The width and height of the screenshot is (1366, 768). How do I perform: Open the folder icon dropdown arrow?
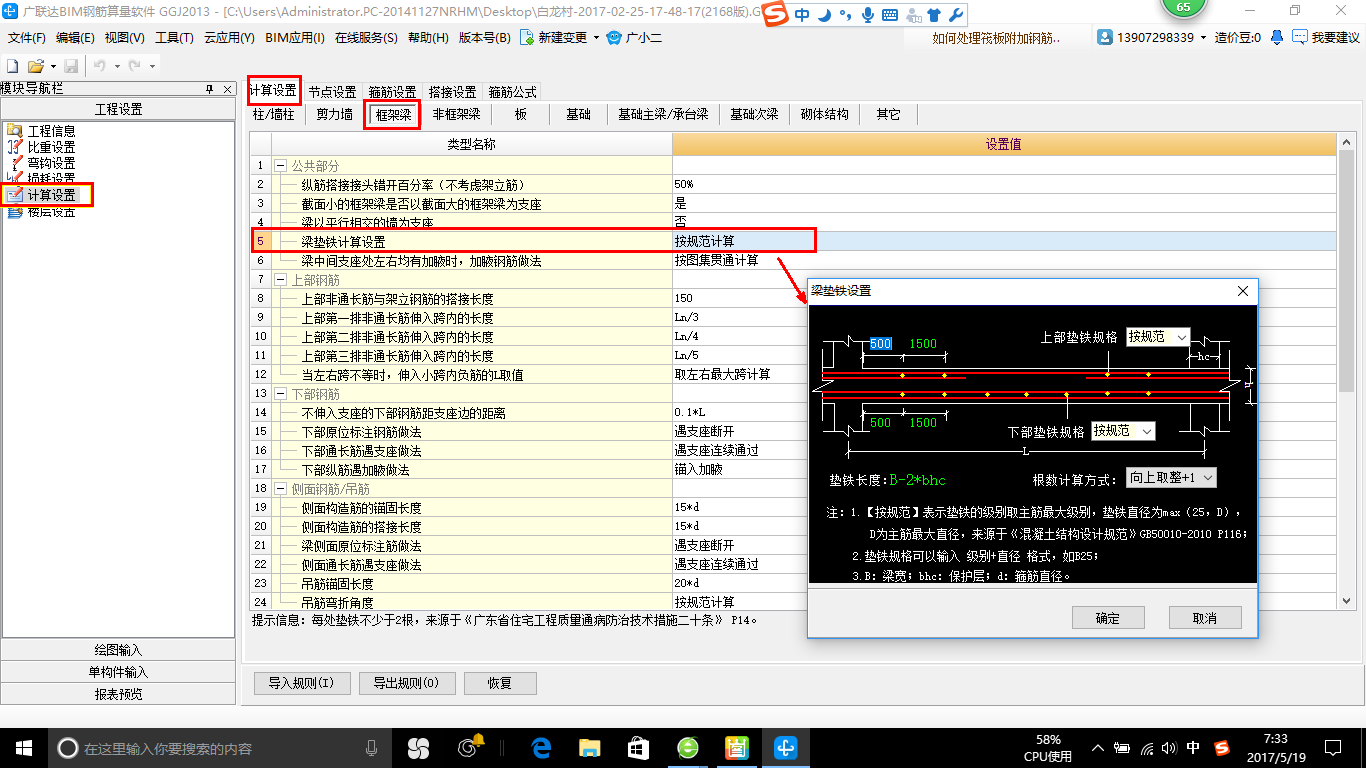[52, 66]
